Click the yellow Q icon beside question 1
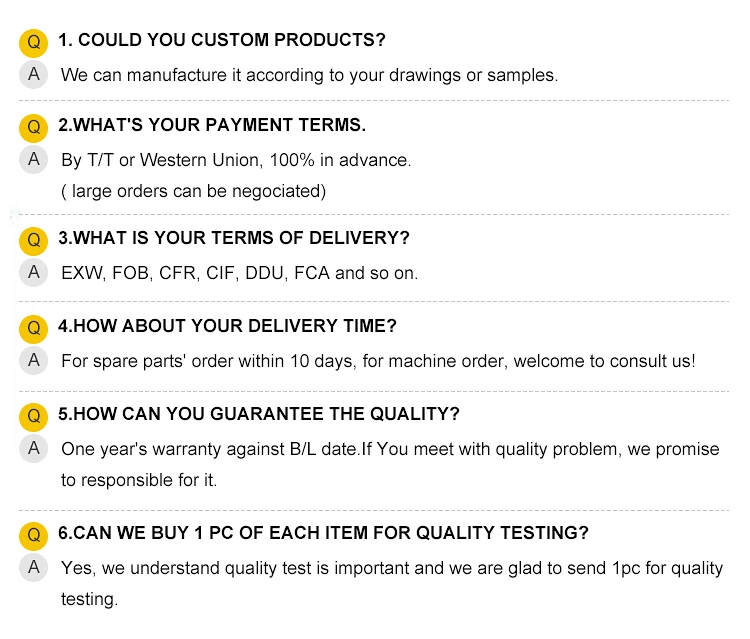The image size is (750, 639). pos(34,42)
